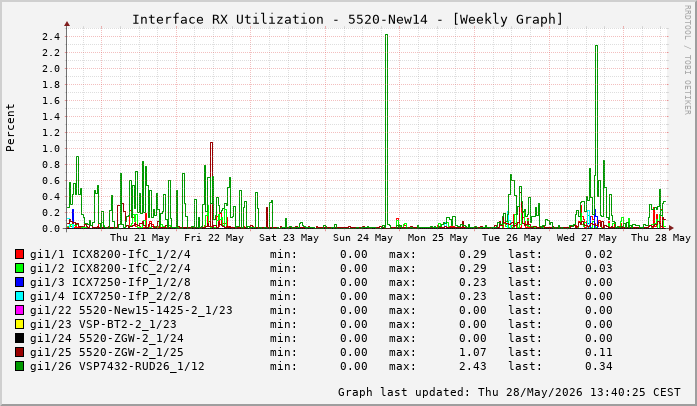This screenshot has width=697, height=406.
Task: Click the bright green gi1/2 legend swatch
Action: 19,268
